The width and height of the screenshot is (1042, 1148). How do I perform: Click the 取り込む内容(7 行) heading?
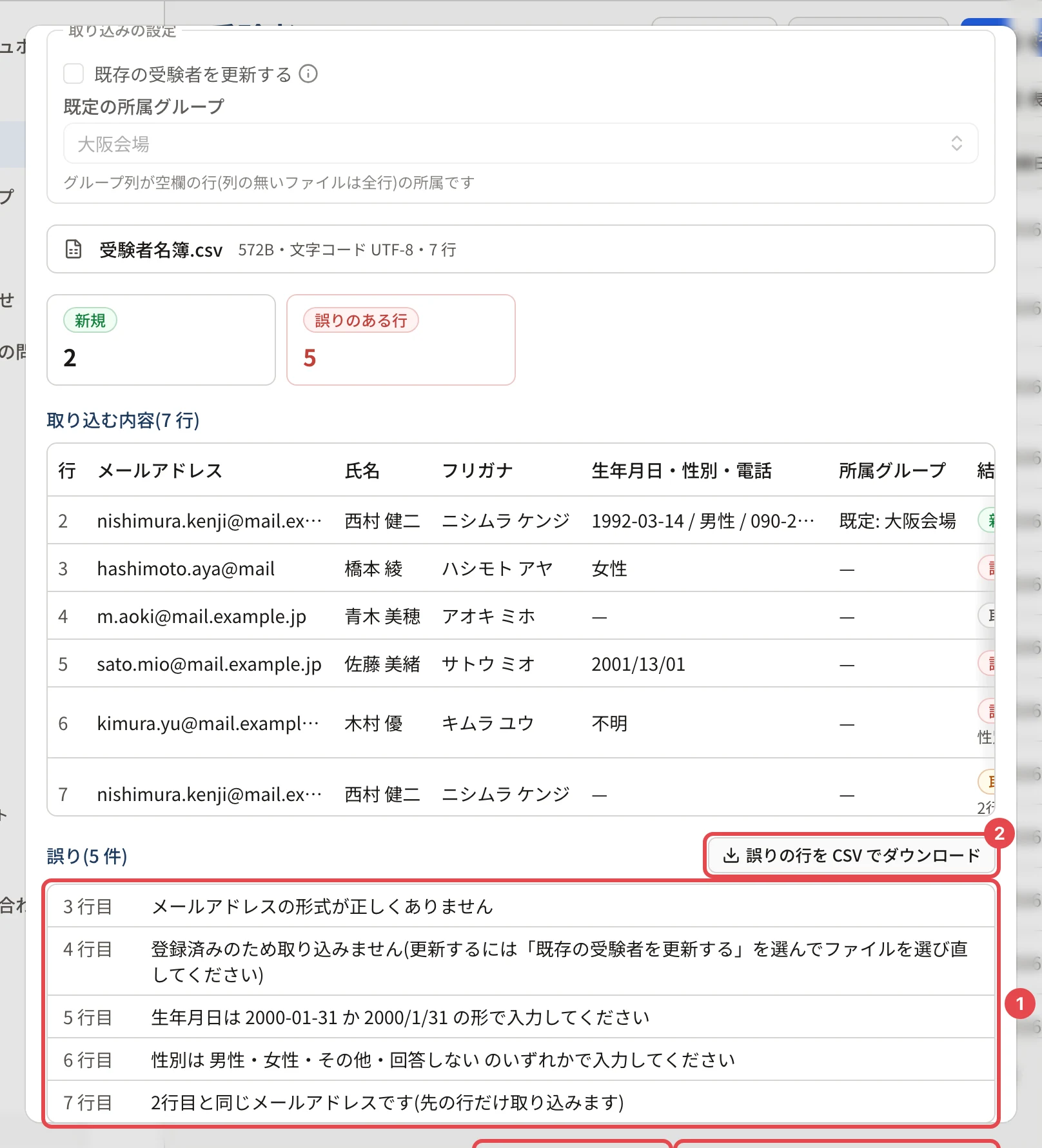[123, 421]
